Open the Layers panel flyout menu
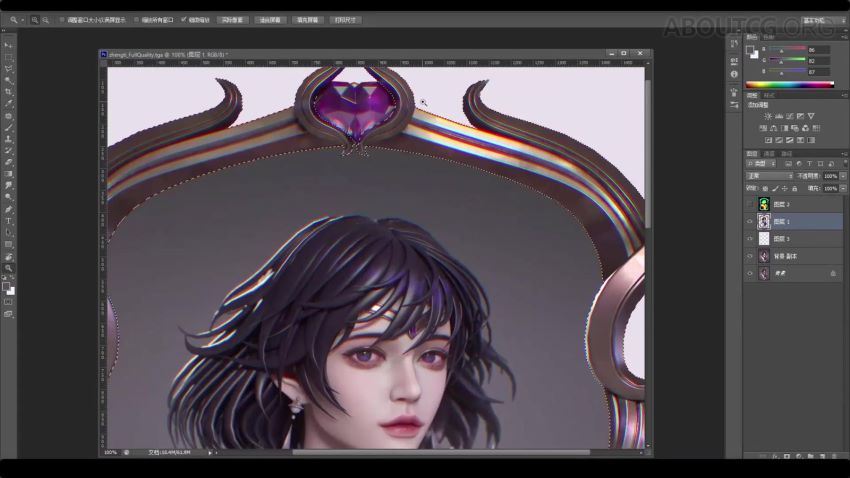 click(x=844, y=154)
